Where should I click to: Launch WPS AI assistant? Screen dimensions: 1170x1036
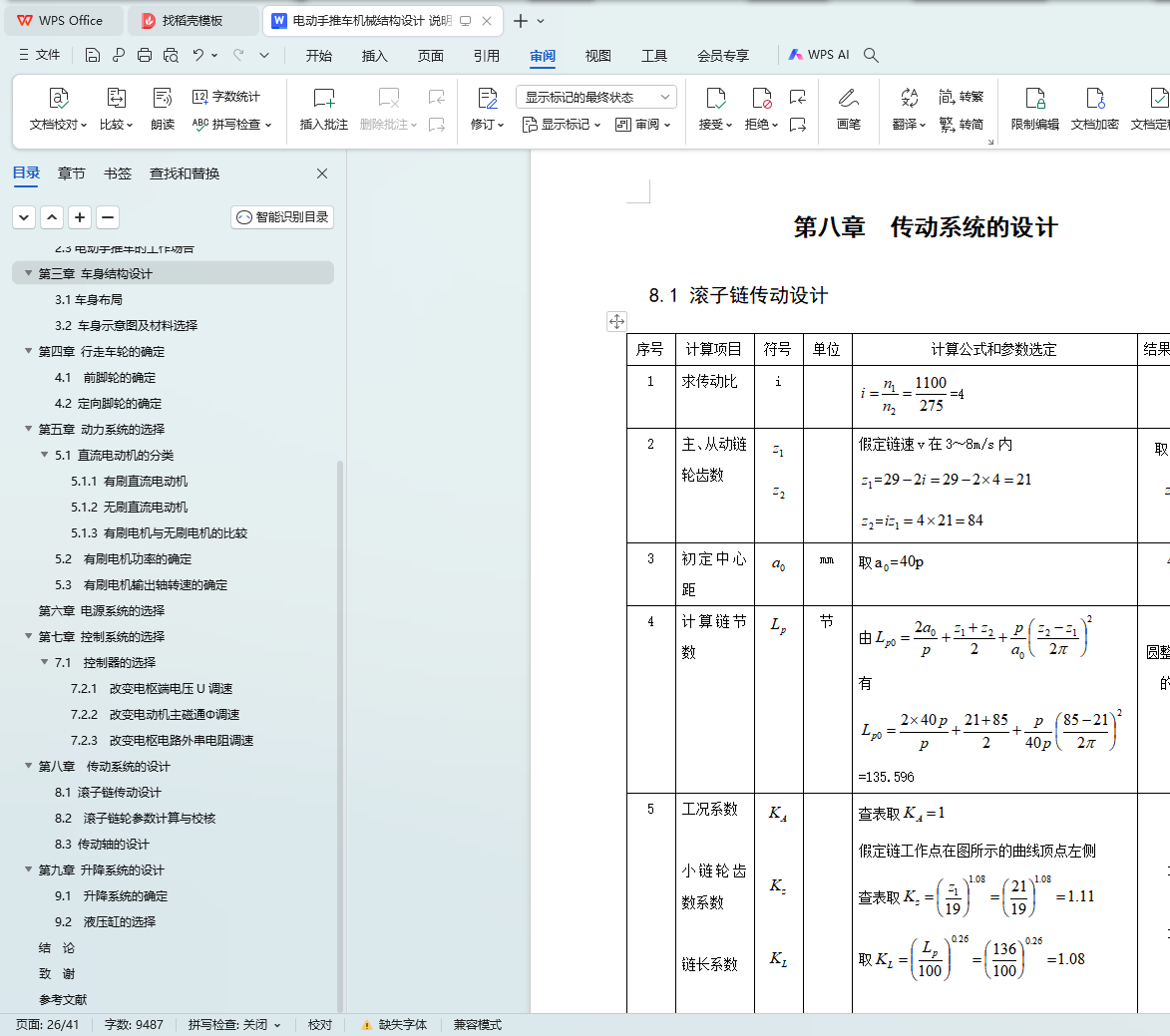point(819,55)
